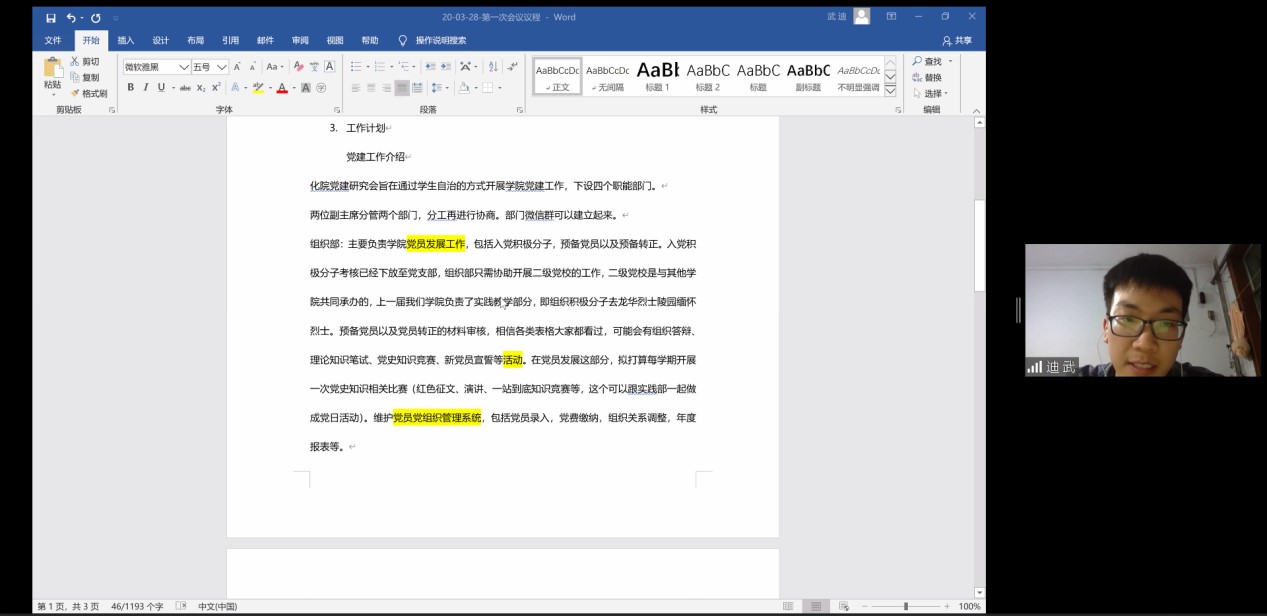The width and height of the screenshot is (1267, 616).
Task: Select the subscript icon
Action: coord(199,88)
